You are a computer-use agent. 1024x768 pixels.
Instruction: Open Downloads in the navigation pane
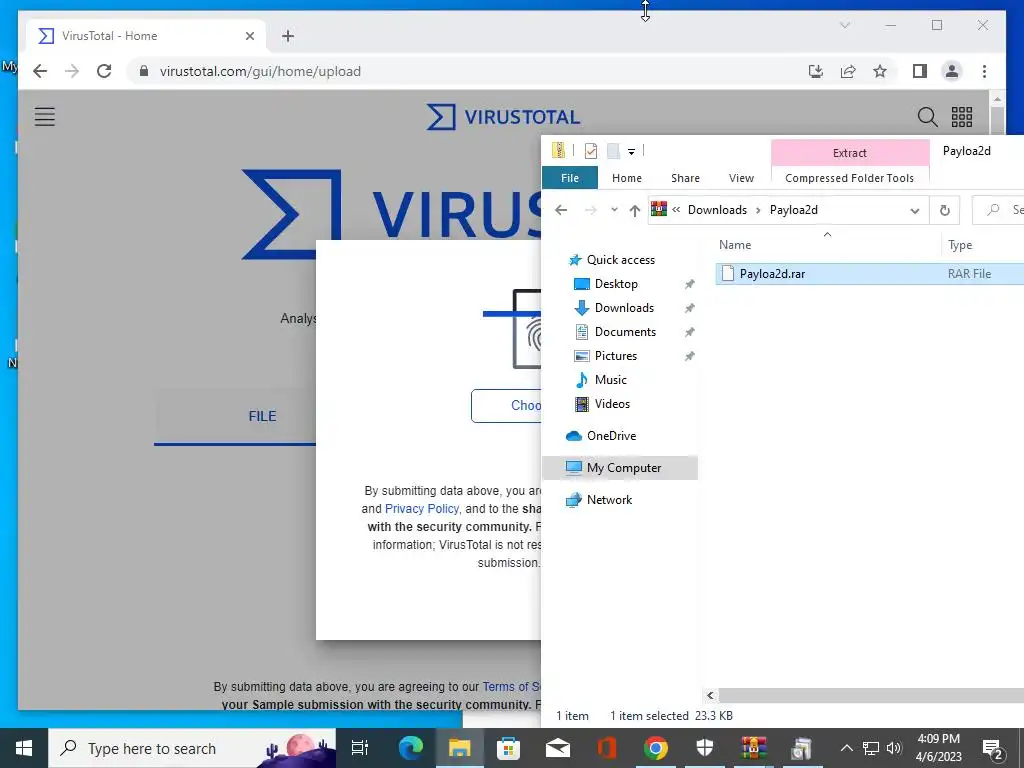(x=624, y=308)
